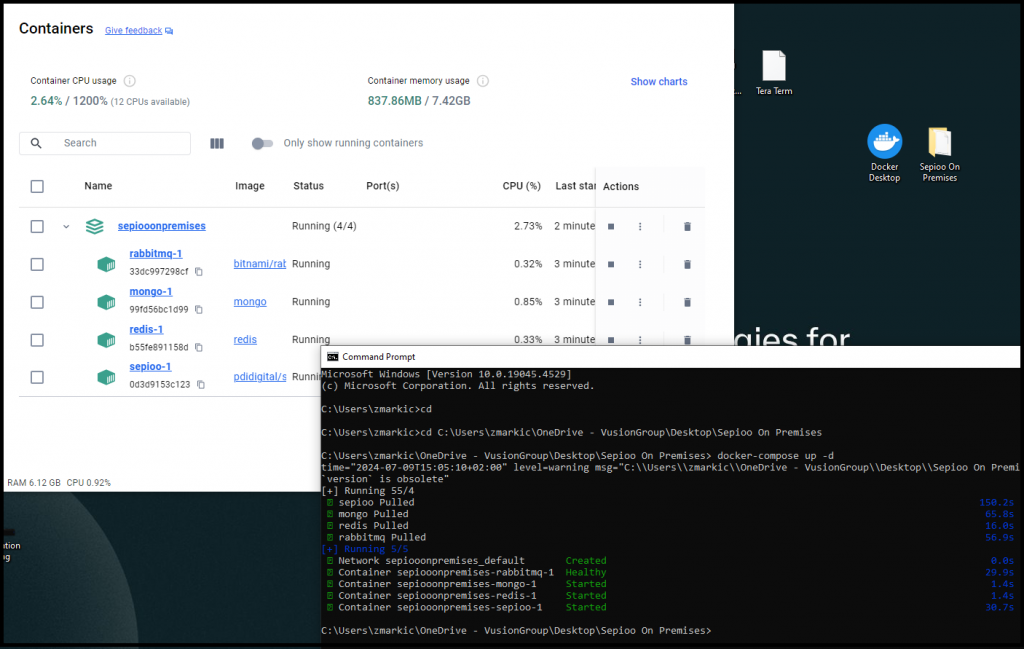Open more actions menu for mongo-1
1024x649 pixels.
click(640, 302)
